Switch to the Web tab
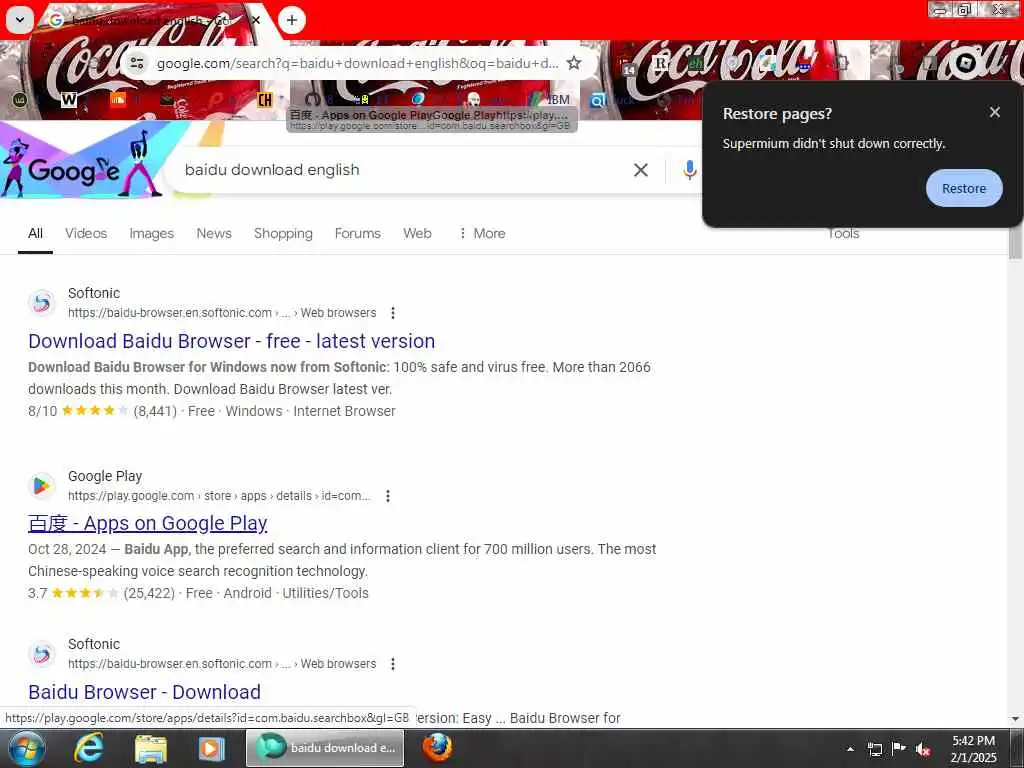The height and width of the screenshot is (768, 1024). pyautogui.click(x=417, y=233)
